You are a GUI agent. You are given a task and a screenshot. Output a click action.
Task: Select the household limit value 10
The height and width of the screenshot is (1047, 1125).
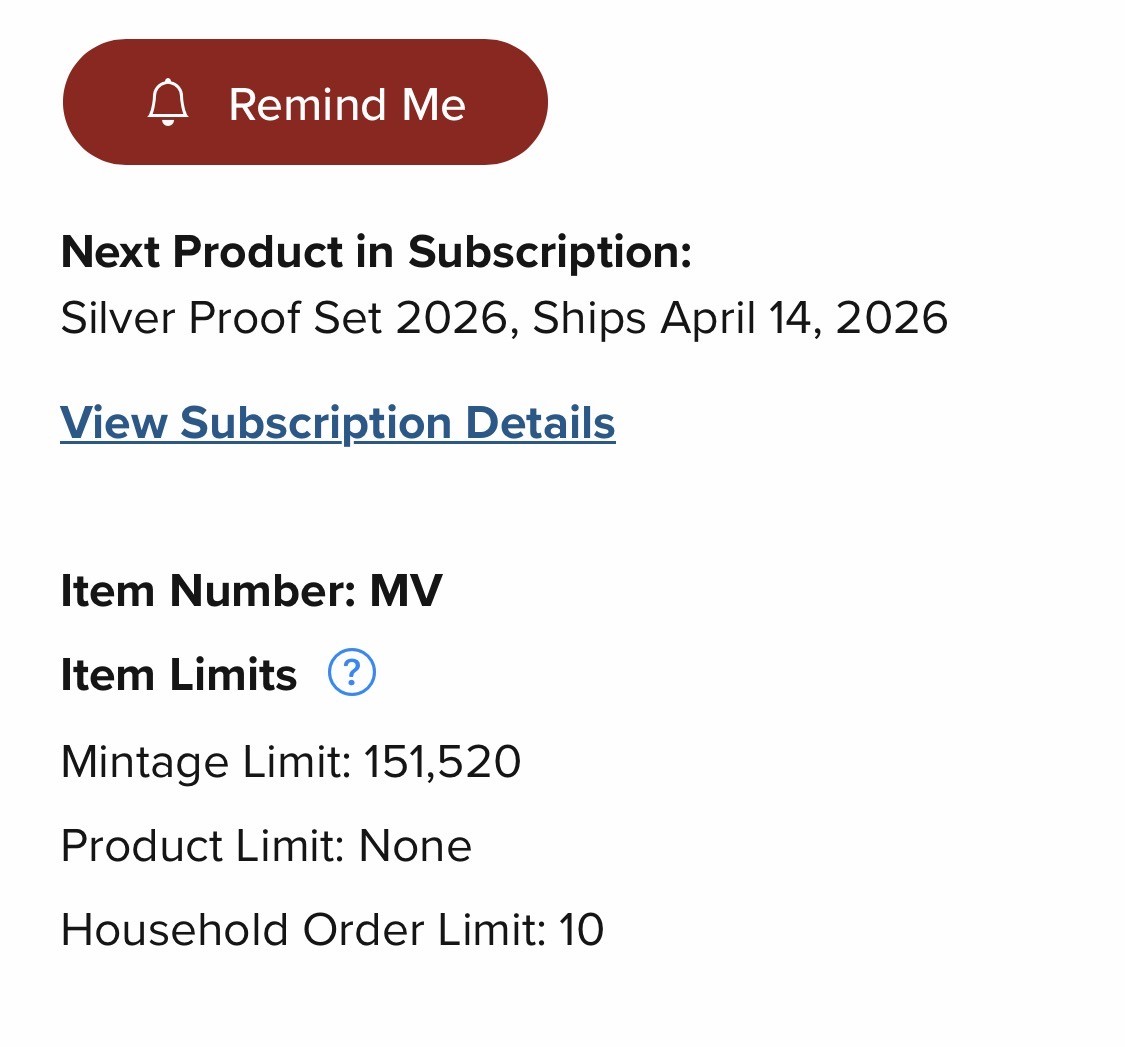[x=581, y=930]
